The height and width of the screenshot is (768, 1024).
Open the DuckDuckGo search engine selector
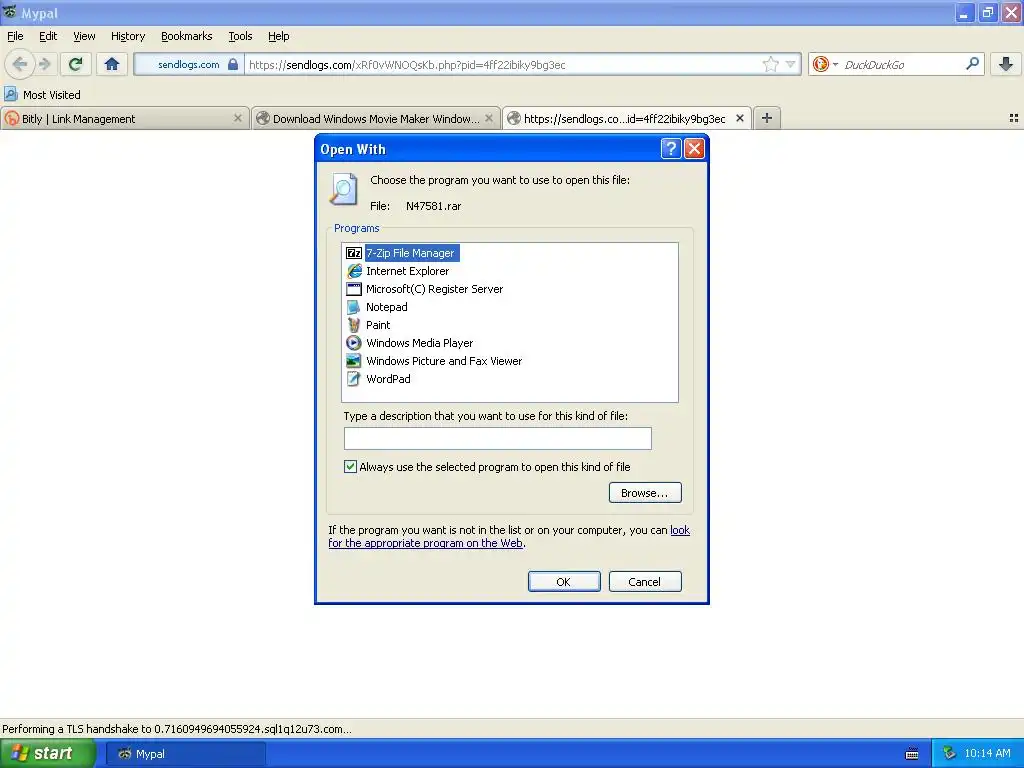(x=825, y=64)
